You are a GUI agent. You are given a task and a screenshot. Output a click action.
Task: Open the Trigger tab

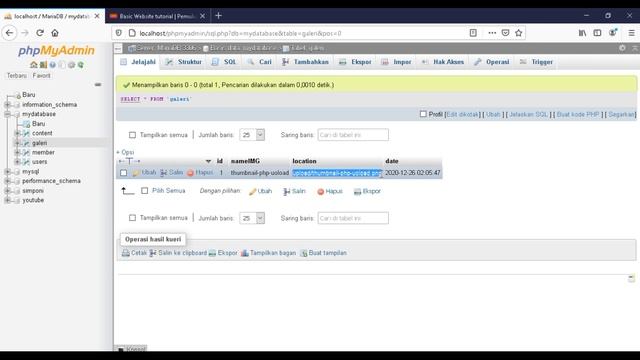point(536,62)
